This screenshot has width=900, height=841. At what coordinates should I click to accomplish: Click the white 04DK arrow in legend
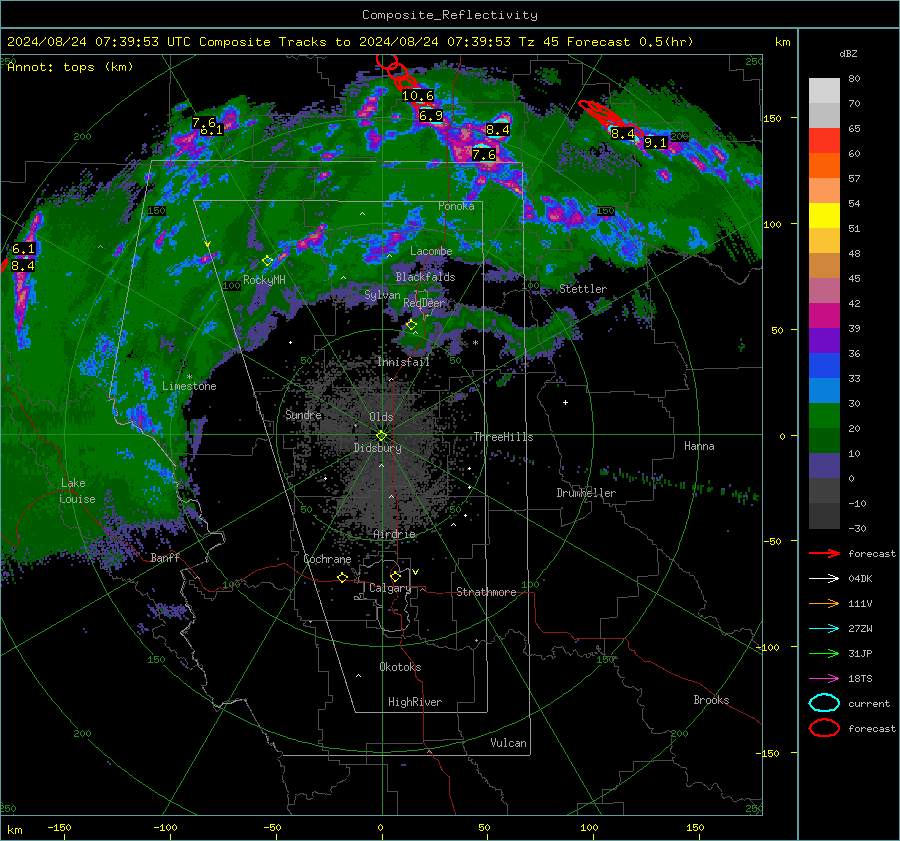(x=824, y=579)
